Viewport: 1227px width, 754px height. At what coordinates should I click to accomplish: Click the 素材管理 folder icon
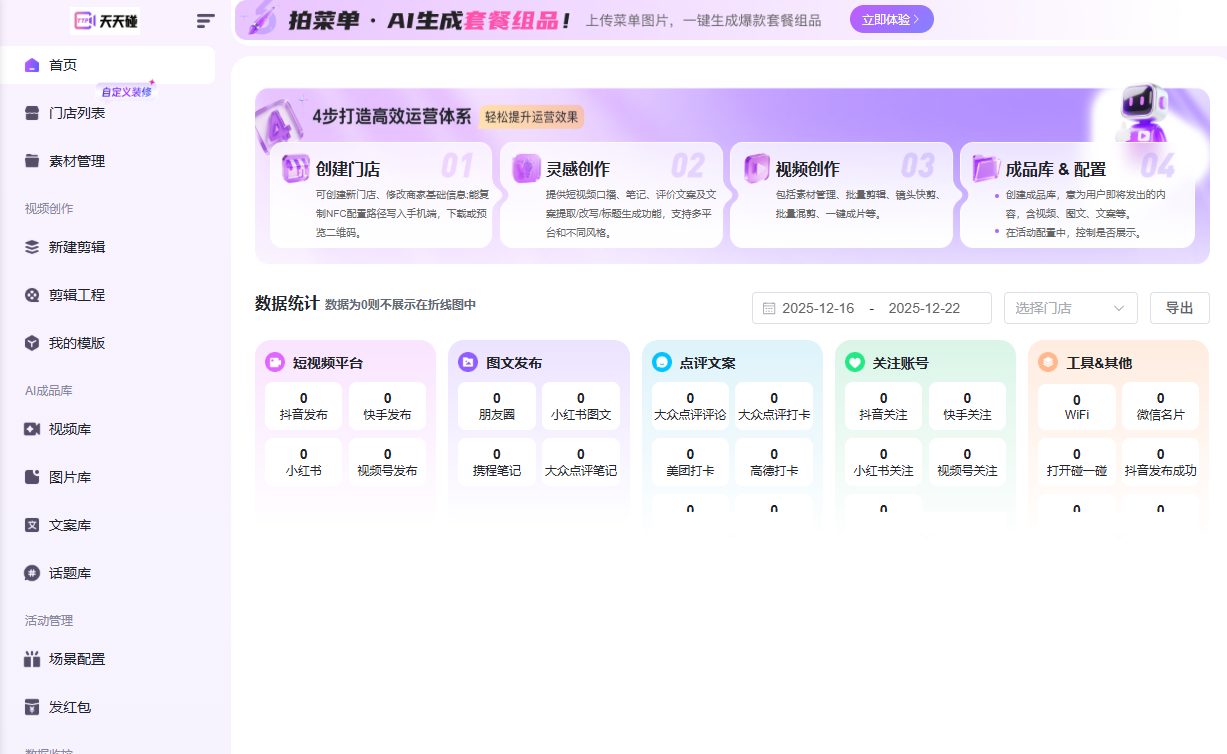click(x=32, y=161)
